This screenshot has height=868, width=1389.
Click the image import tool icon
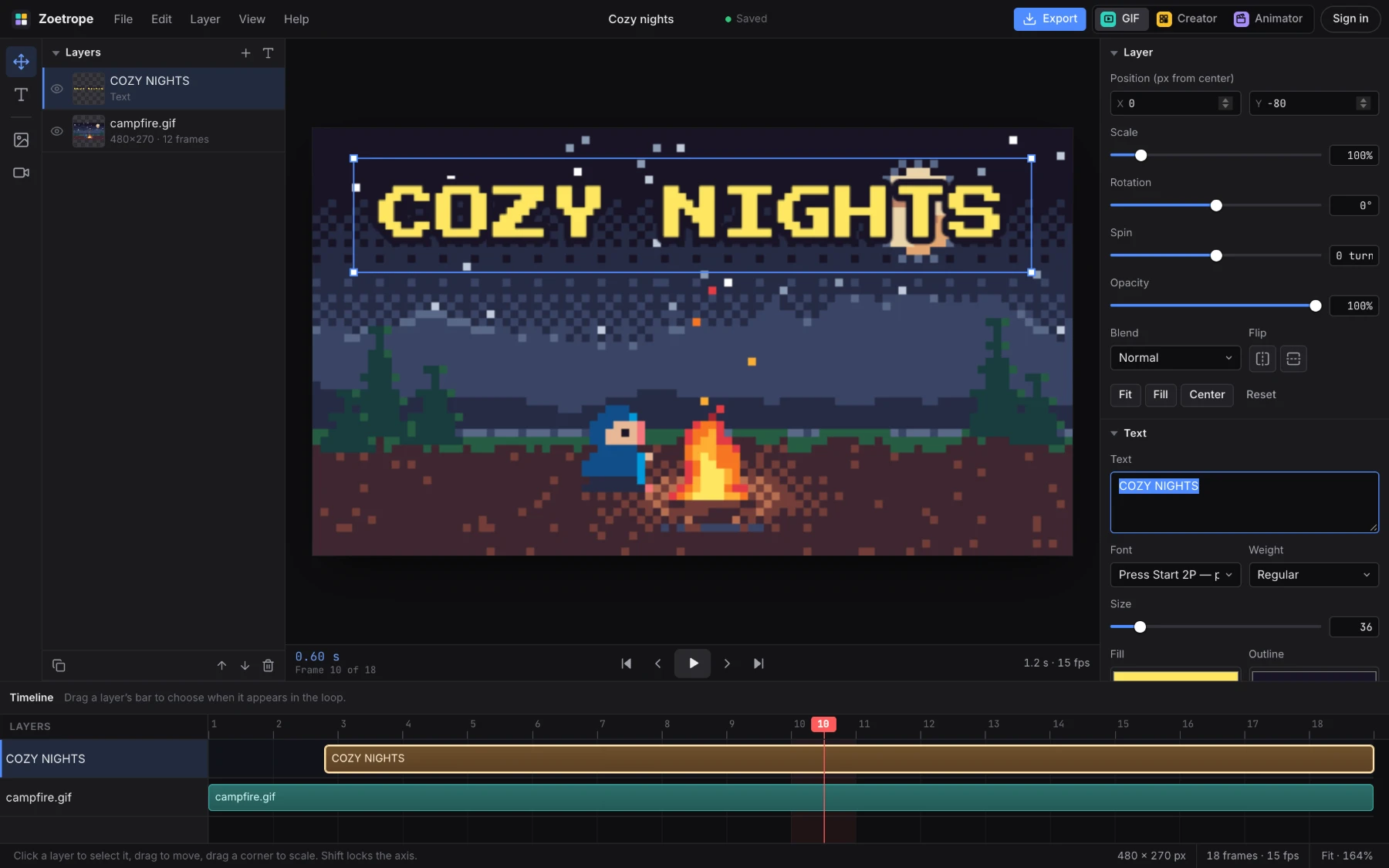click(21, 140)
